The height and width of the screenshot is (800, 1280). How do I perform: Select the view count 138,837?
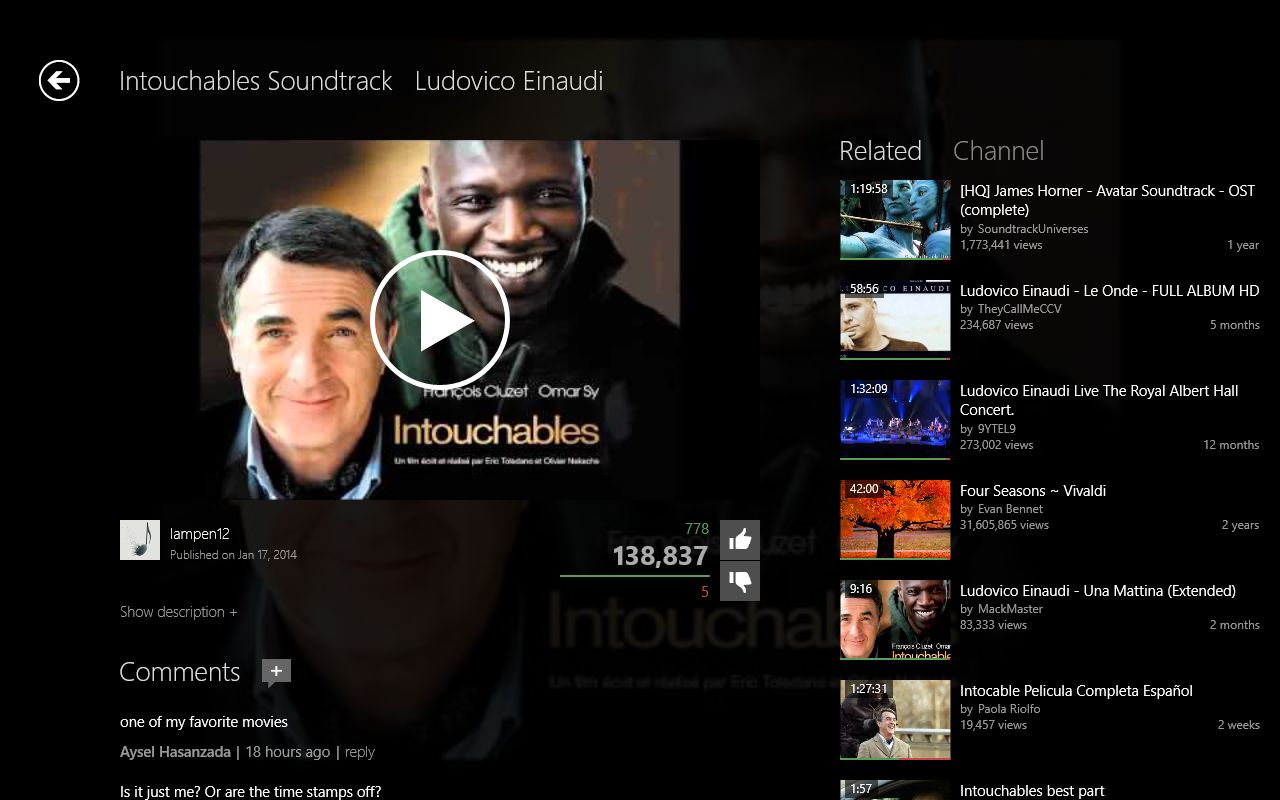[x=660, y=556]
